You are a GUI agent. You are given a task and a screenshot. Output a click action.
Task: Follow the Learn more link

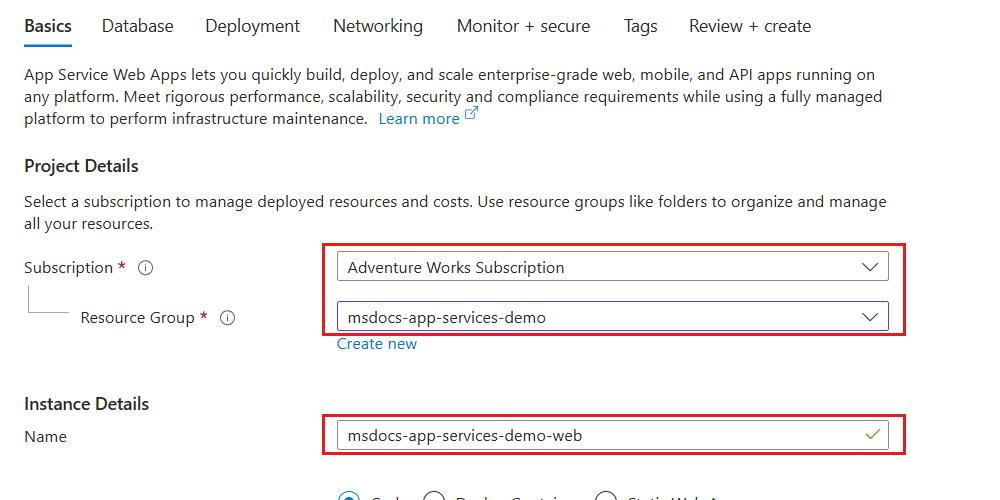click(x=419, y=119)
